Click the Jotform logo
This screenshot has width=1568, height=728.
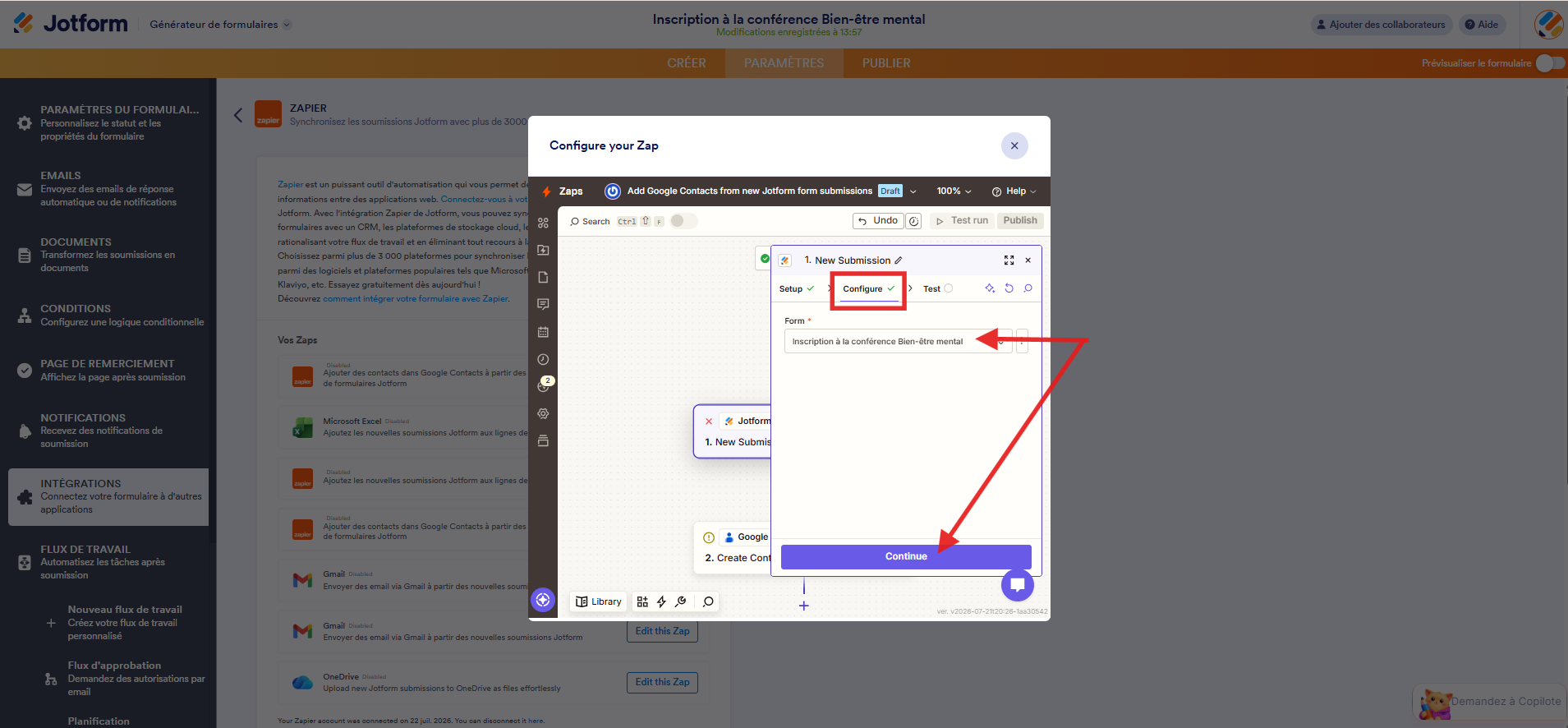click(x=71, y=24)
